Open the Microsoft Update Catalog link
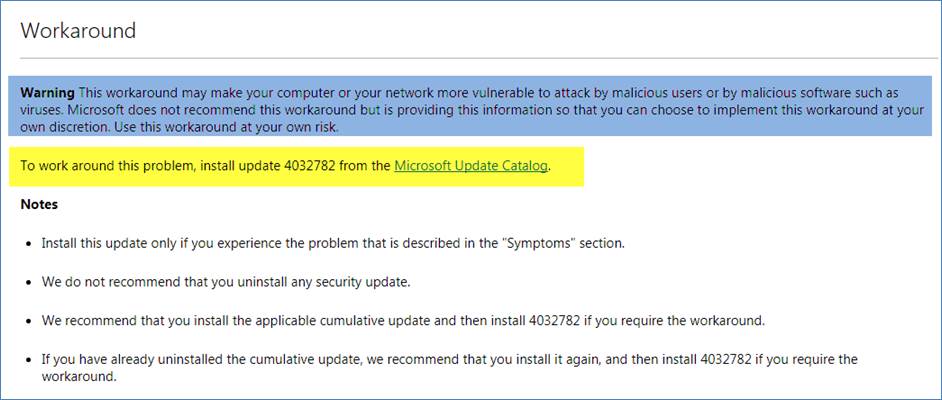This screenshot has width=942, height=400. pyautogui.click(x=471, y=165)
